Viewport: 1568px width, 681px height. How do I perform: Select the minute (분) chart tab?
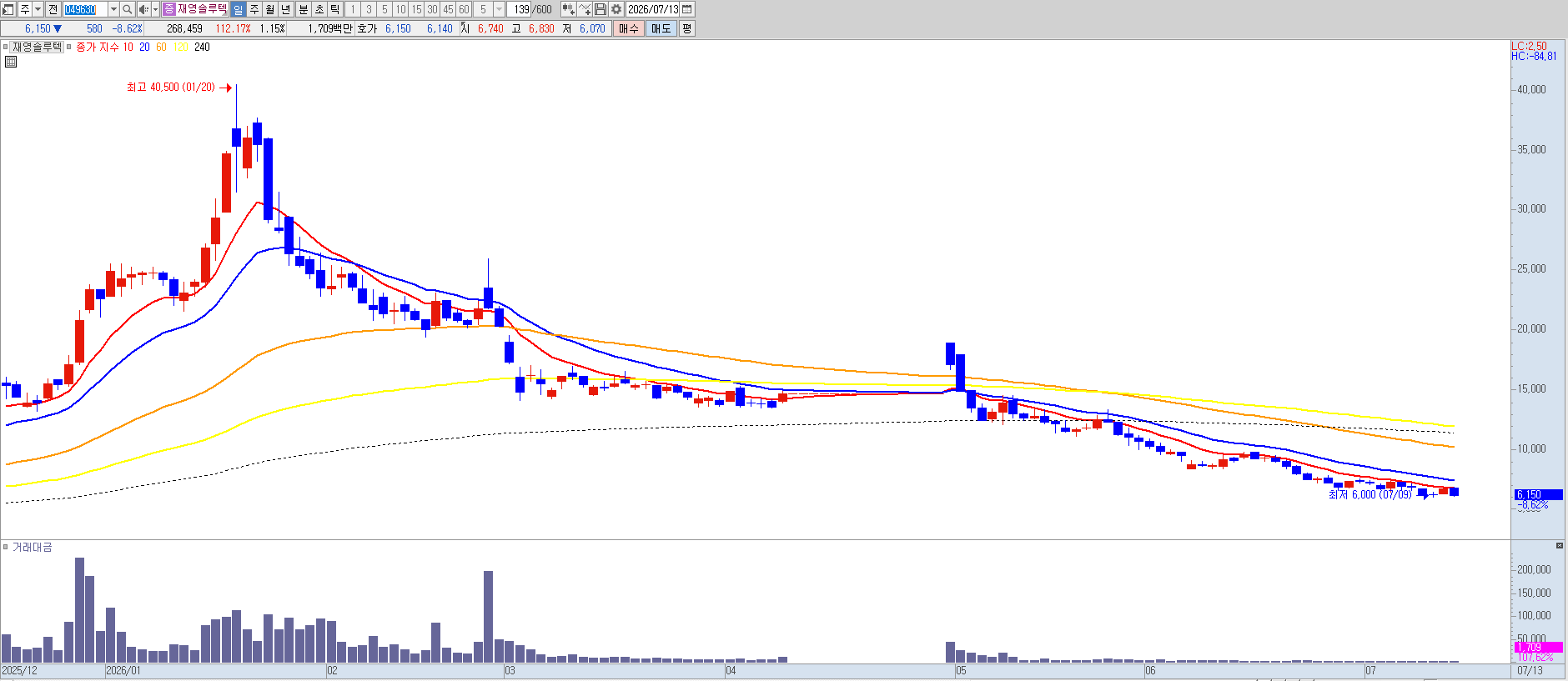(x=304, y=9)
